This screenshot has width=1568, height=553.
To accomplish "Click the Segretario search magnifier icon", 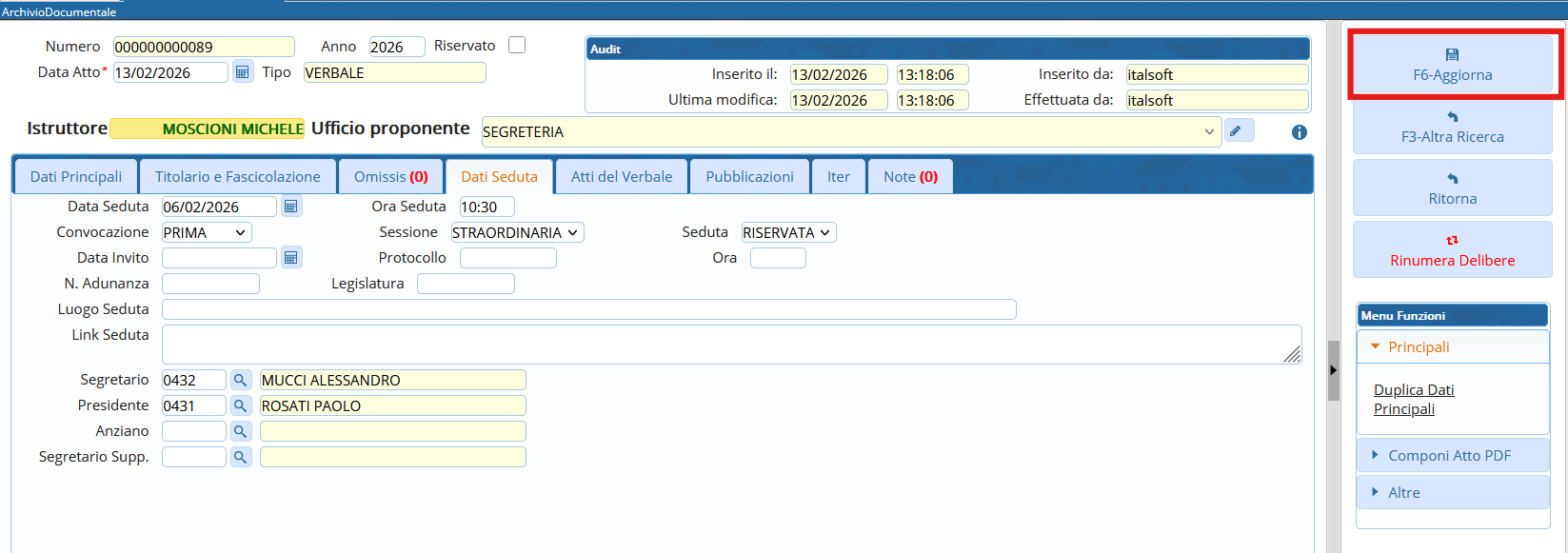I will click(241, 380).
